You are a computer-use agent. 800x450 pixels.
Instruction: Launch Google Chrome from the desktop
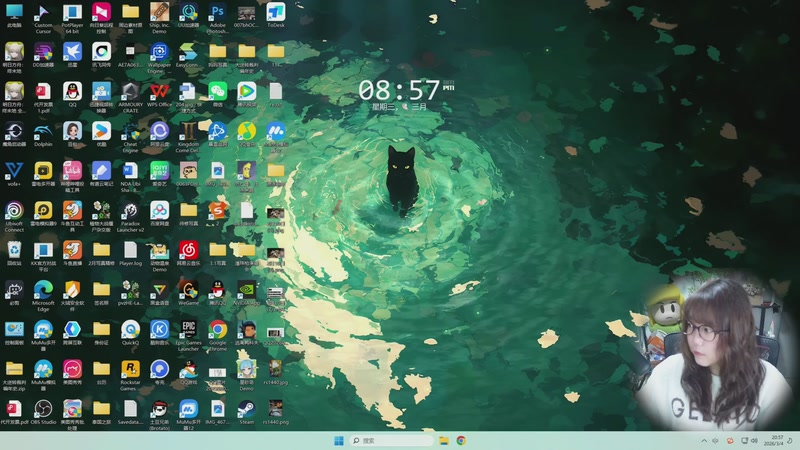pyautogui.click(x=217, y=335)
